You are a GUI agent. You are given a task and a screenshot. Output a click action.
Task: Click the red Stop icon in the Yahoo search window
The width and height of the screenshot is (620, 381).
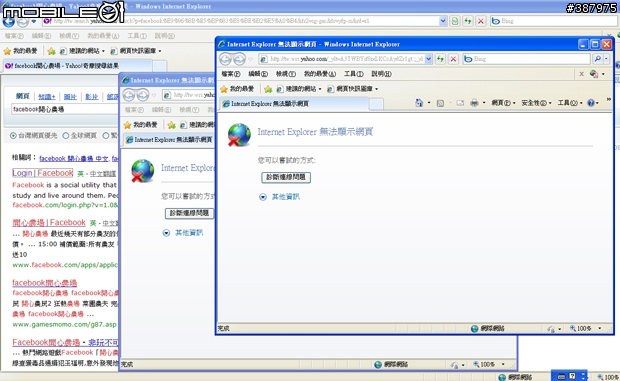click(481, 21)
